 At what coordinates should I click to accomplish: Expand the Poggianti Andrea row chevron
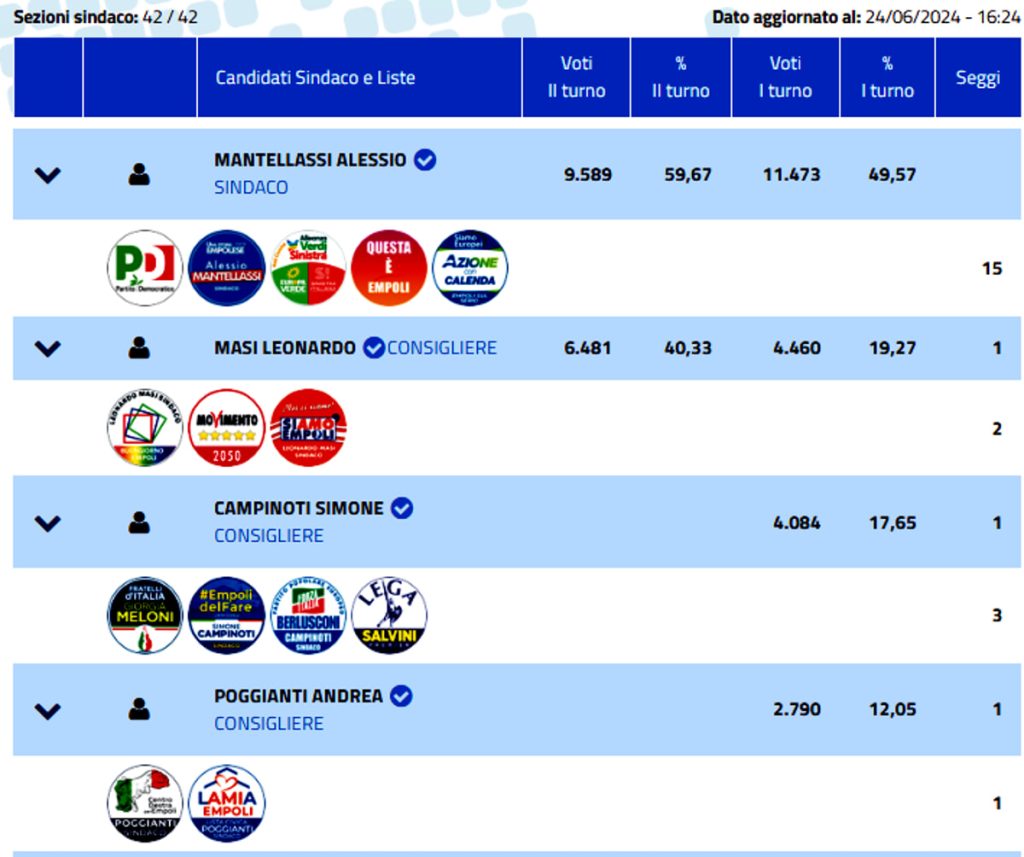coord(48,711)
